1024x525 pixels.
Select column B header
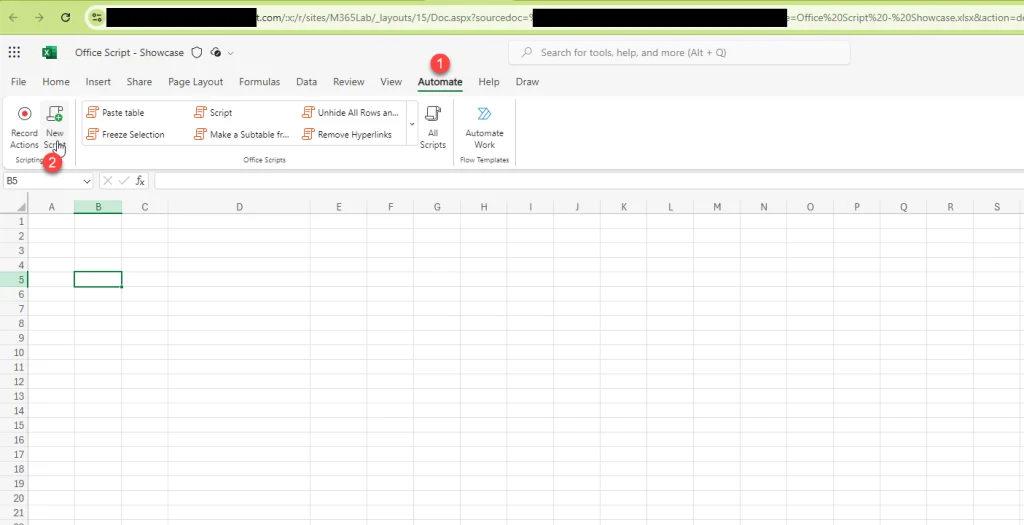click(x=98, y=207)
